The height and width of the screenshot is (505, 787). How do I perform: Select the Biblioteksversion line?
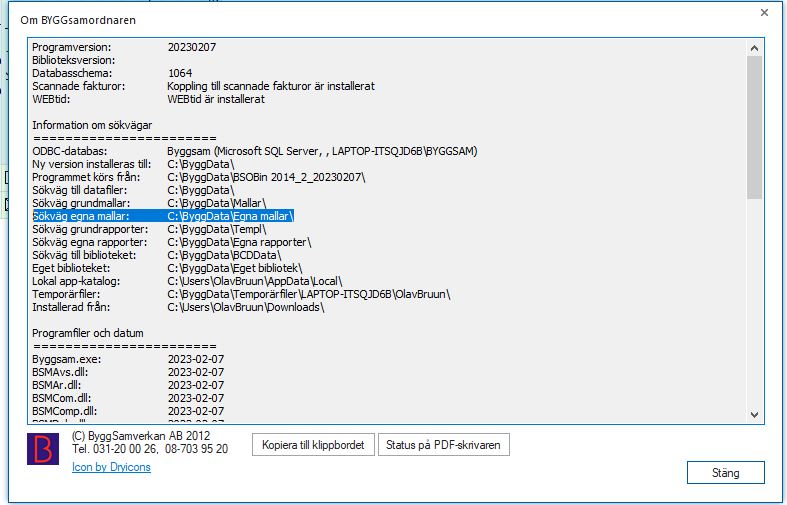[x=74, y=60]
